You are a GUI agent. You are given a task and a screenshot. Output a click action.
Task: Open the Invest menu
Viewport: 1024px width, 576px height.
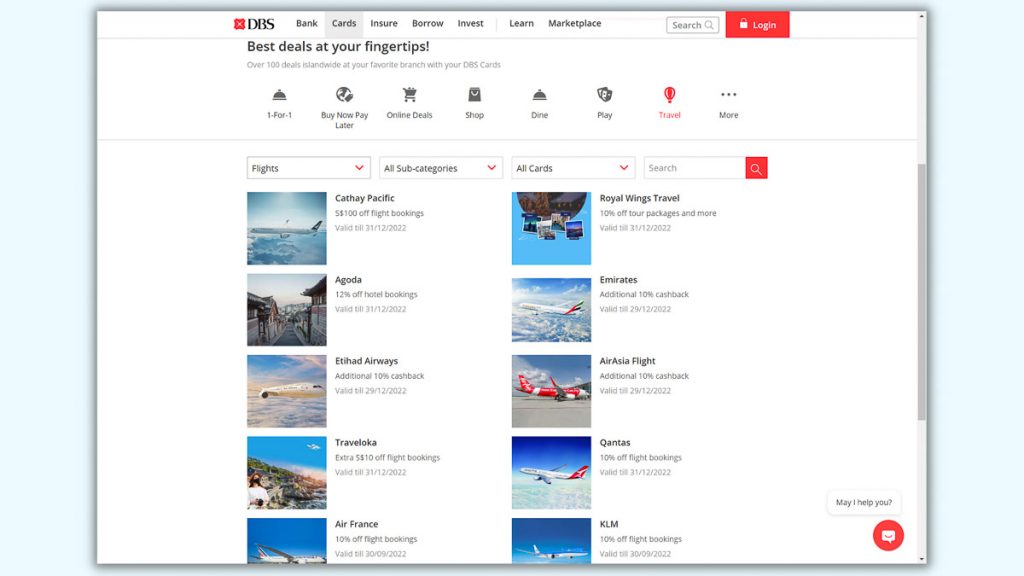click(x=470, y=24)
